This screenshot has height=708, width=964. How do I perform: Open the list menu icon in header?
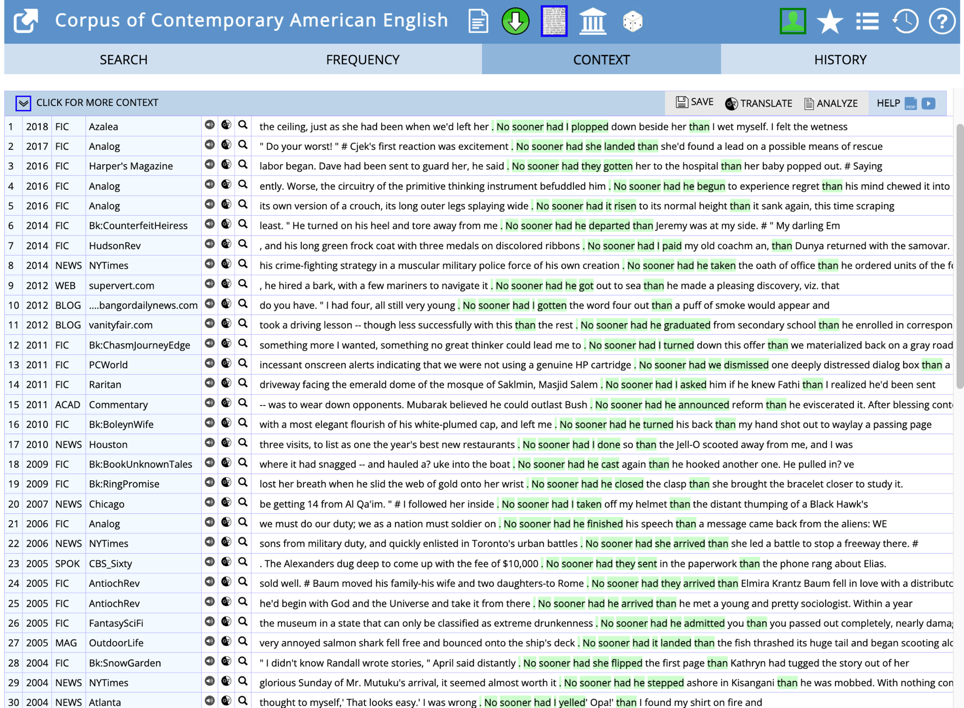tap(867, 22)
